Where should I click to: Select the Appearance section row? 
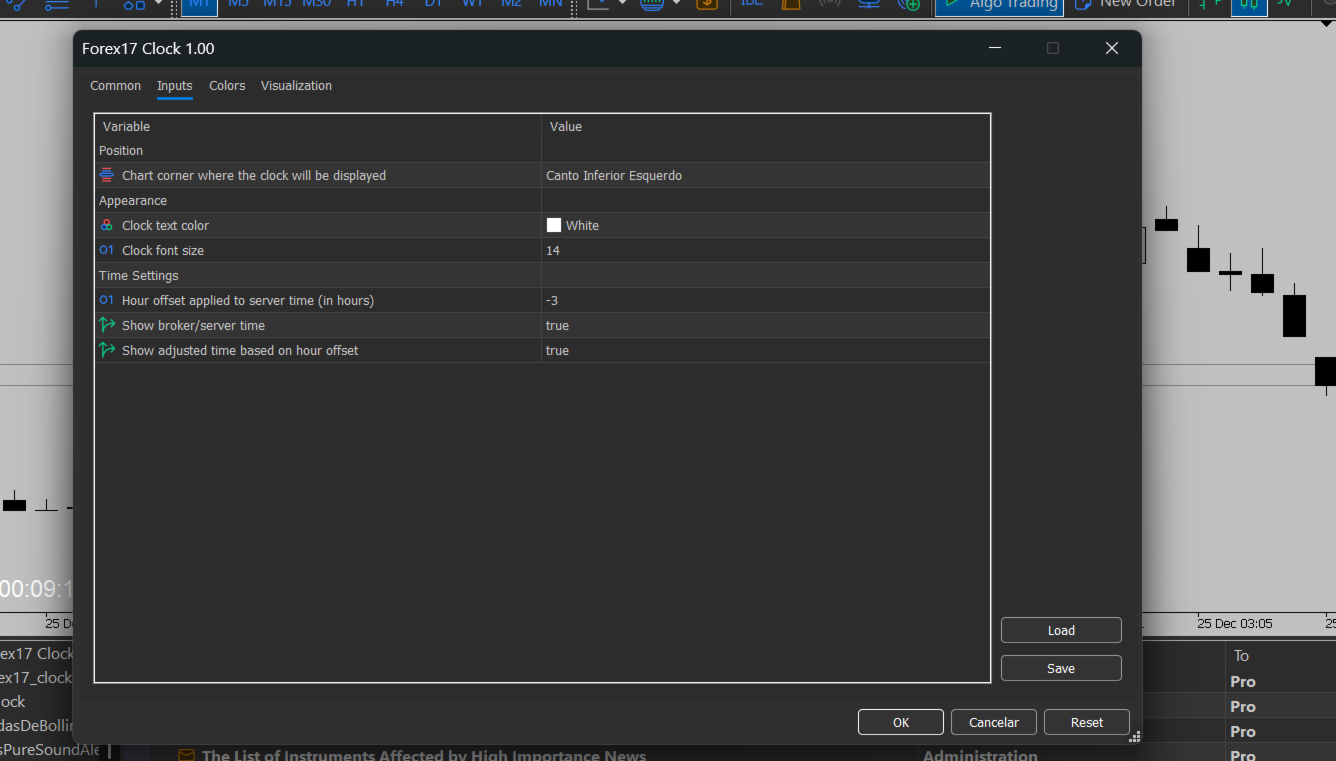click(542, 200)
